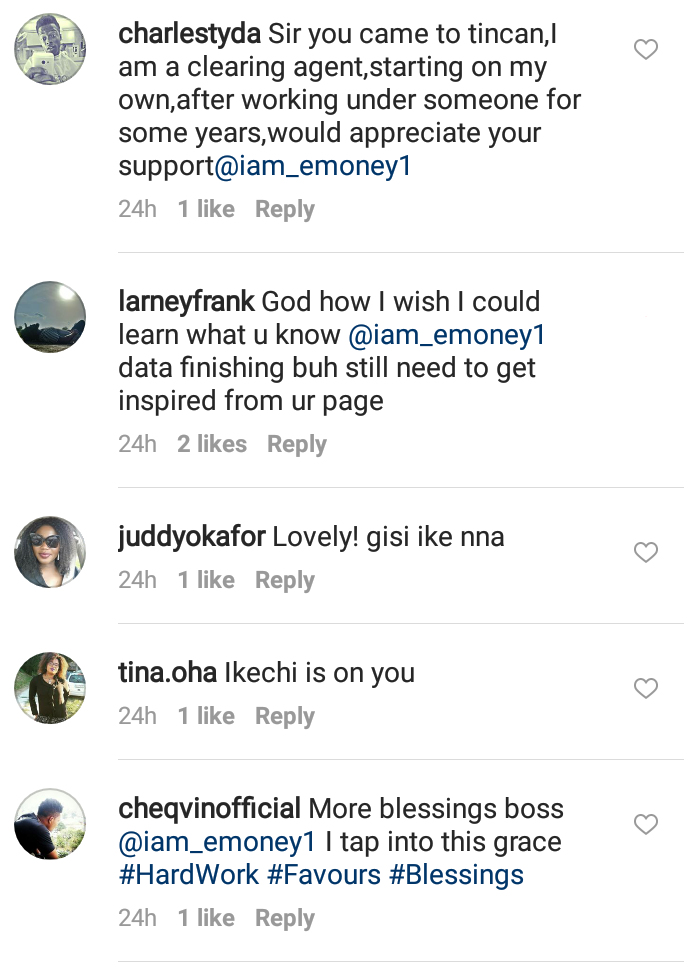684x973 pixels.
Task: Tap cheqvinofficial's profile picture
Action: (50, 824)
